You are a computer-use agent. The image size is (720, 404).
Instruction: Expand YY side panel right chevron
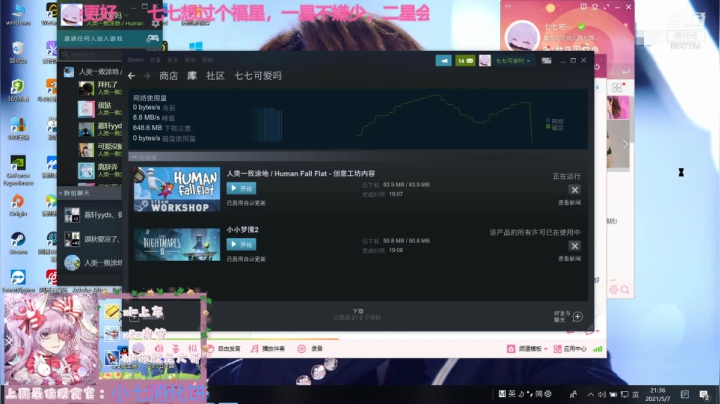tap(625, 145)
